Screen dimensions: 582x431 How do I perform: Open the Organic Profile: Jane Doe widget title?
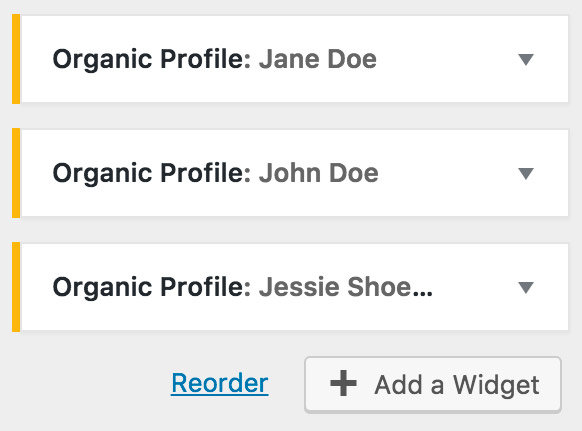pyautogui.click(x=215, y=59)
